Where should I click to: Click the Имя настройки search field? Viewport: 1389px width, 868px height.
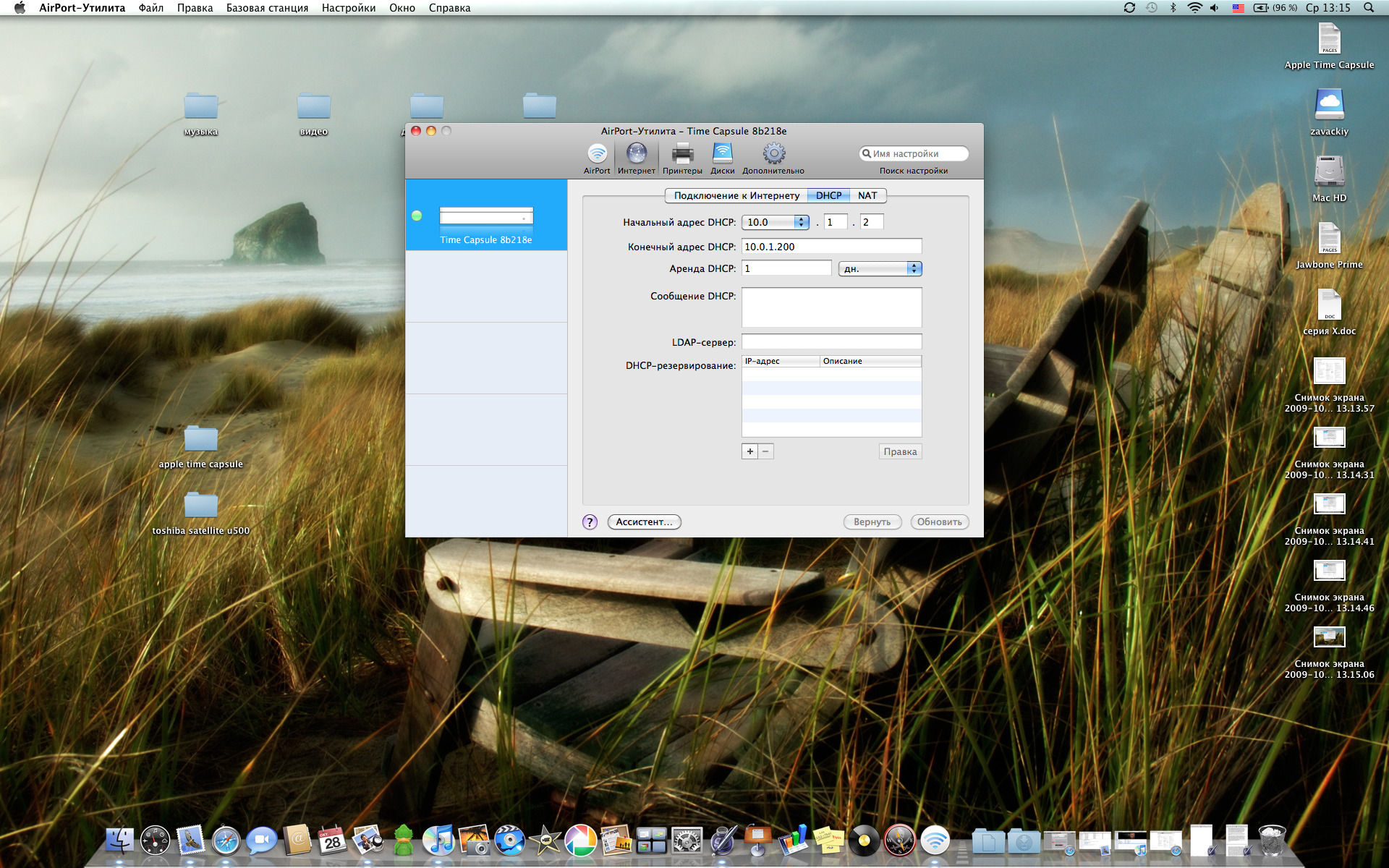(914, 153)
